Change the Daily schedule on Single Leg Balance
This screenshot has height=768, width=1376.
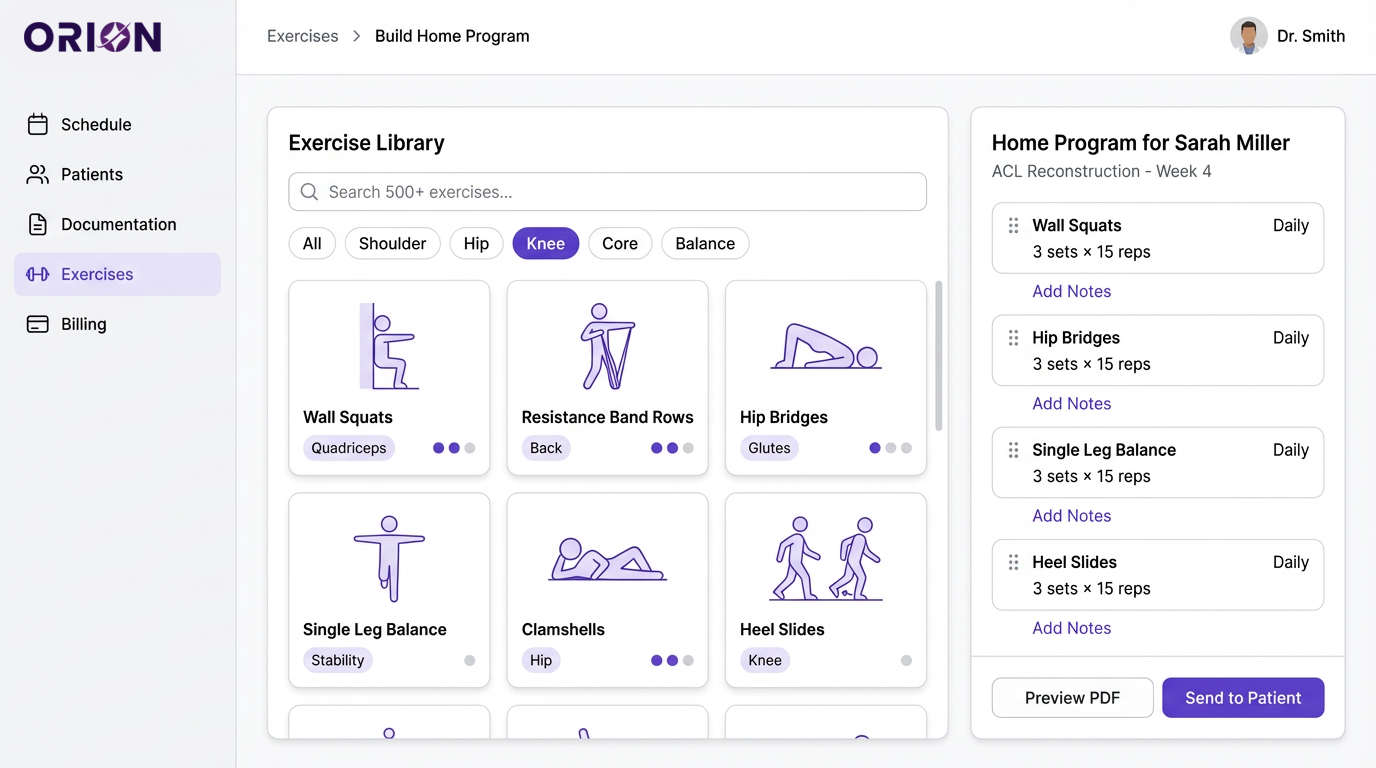[1290, 450]
